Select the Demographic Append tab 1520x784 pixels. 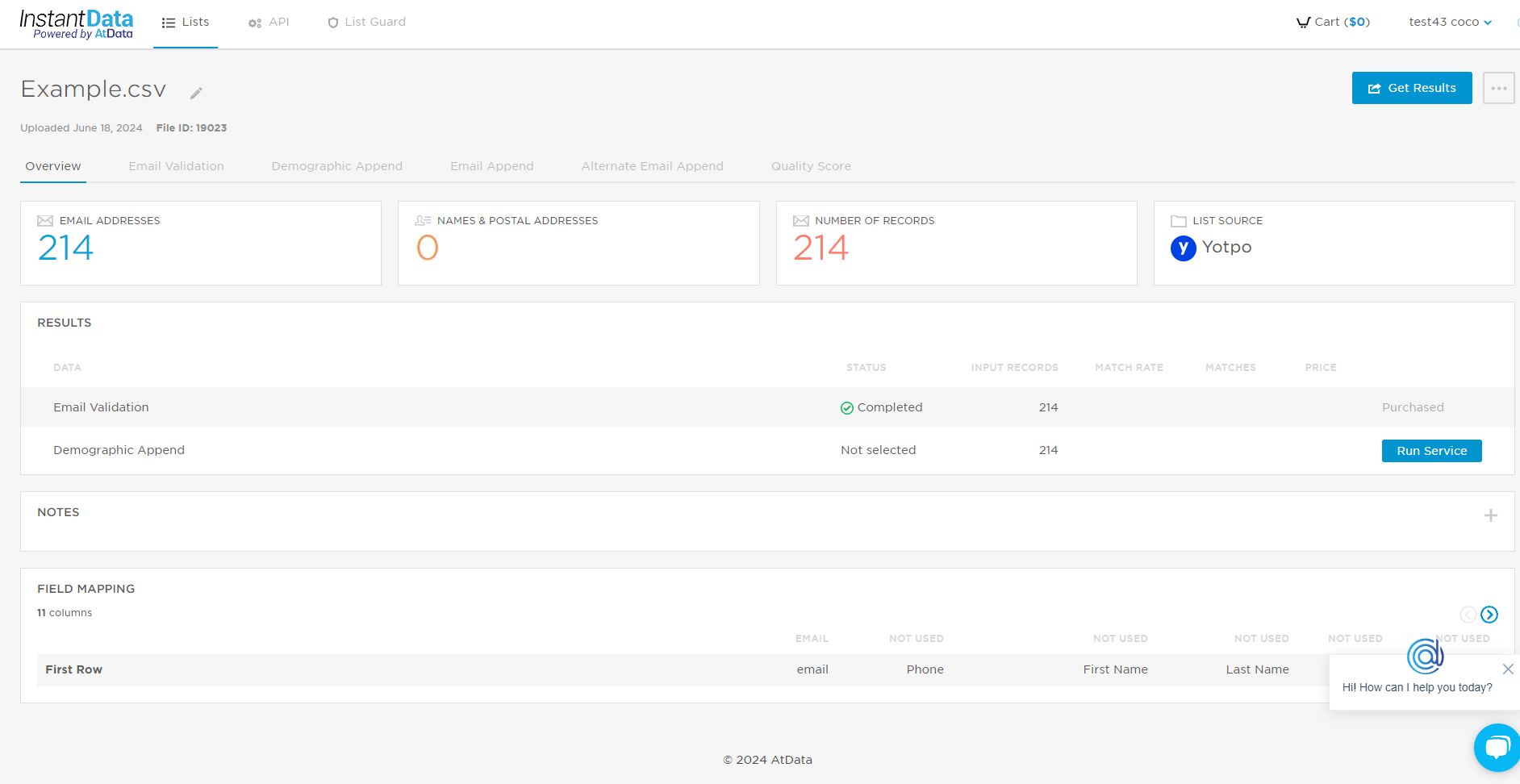[x=336, y=166]
